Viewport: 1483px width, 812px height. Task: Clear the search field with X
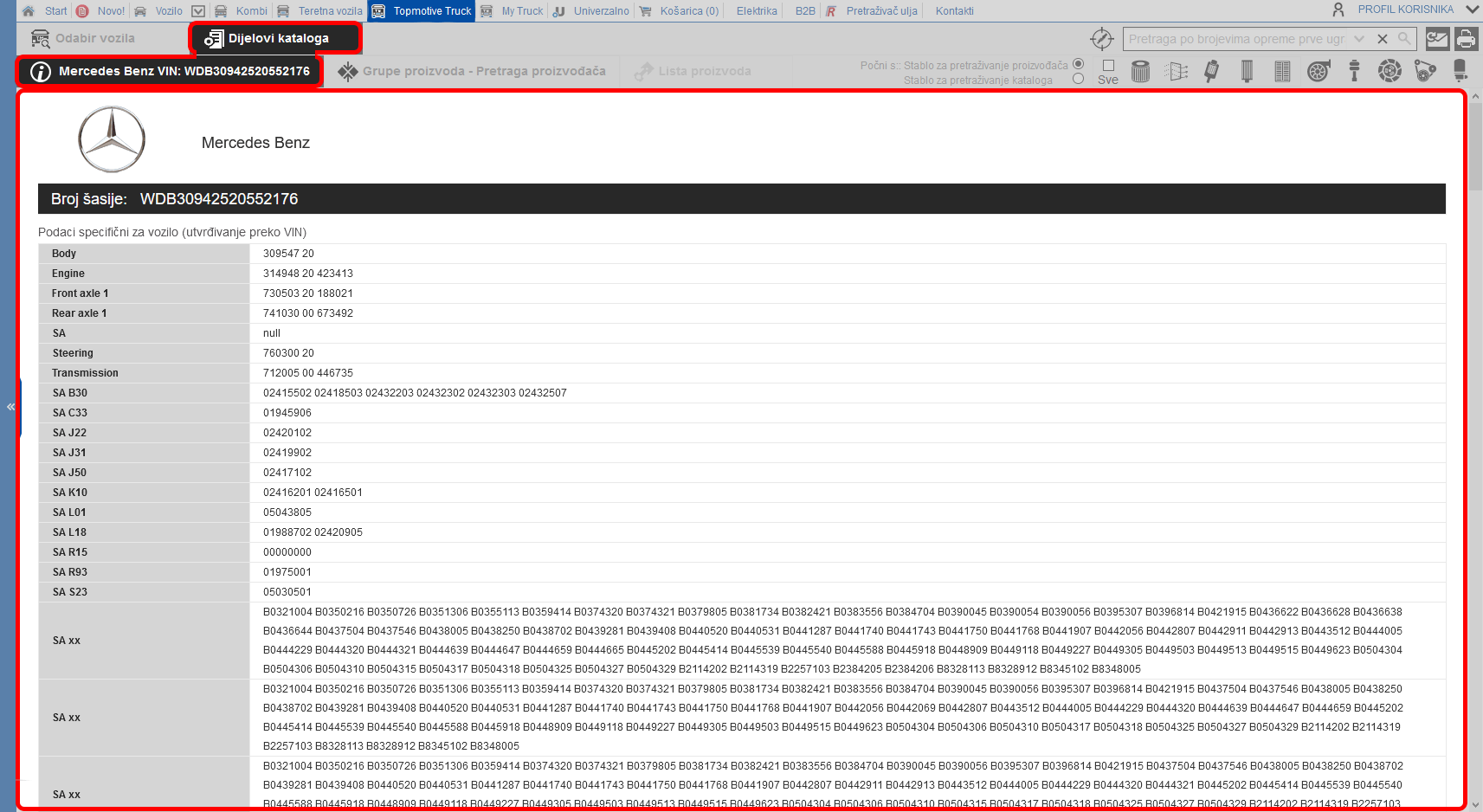(x=1383, y=39)
